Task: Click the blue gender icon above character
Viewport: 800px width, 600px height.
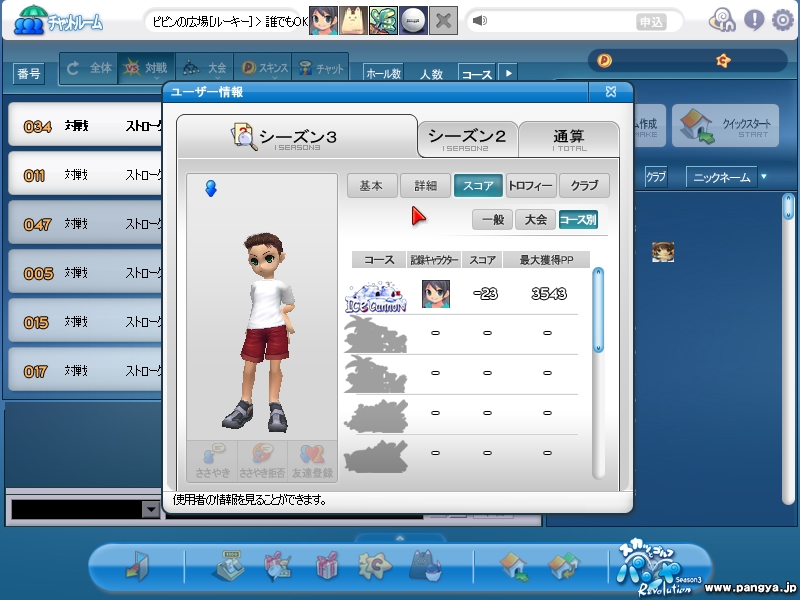Action: pyautogui.click(x=210, y=188)
